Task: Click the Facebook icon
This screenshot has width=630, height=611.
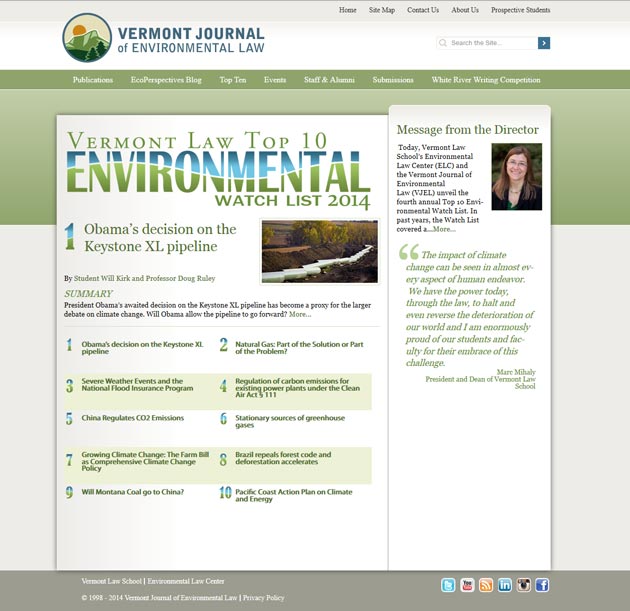Action: (x=542, y=585)
